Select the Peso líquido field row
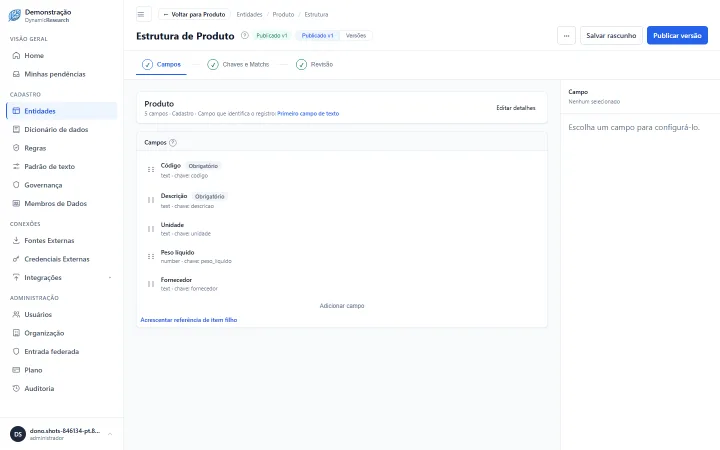The width and height of the screenshot is (720, 450). click(342, 256)
